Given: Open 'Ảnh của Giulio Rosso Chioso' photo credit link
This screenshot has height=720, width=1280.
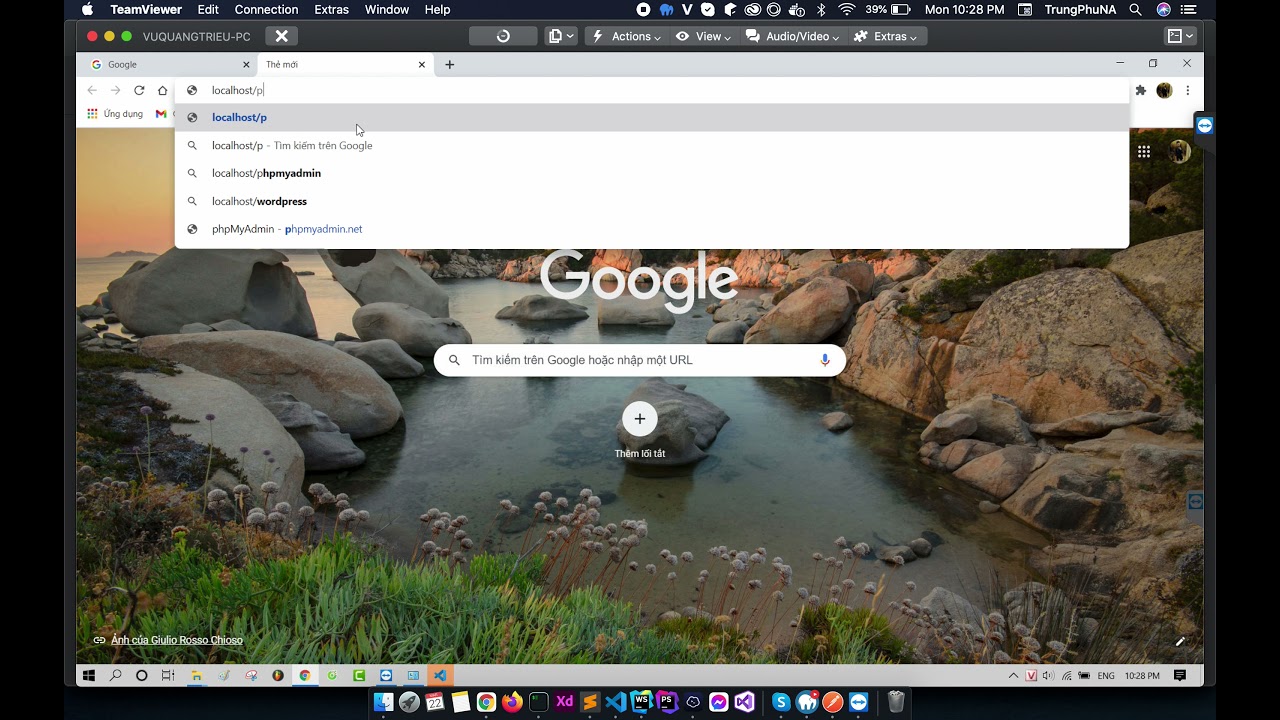Looking at the screenshot, I should point(177,640).
